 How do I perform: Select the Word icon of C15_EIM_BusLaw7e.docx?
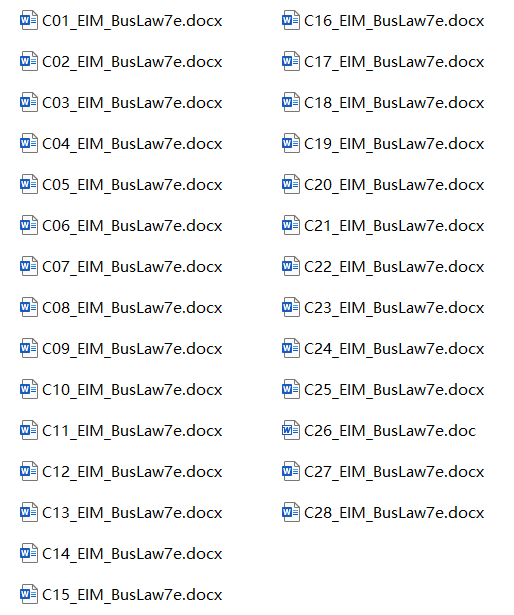click(x=29, y=594)
